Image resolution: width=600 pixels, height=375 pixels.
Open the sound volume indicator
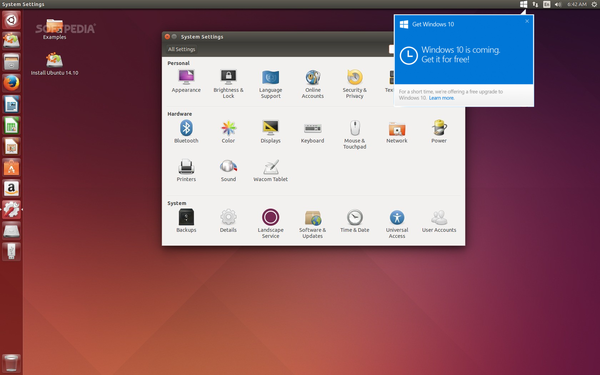558,4
